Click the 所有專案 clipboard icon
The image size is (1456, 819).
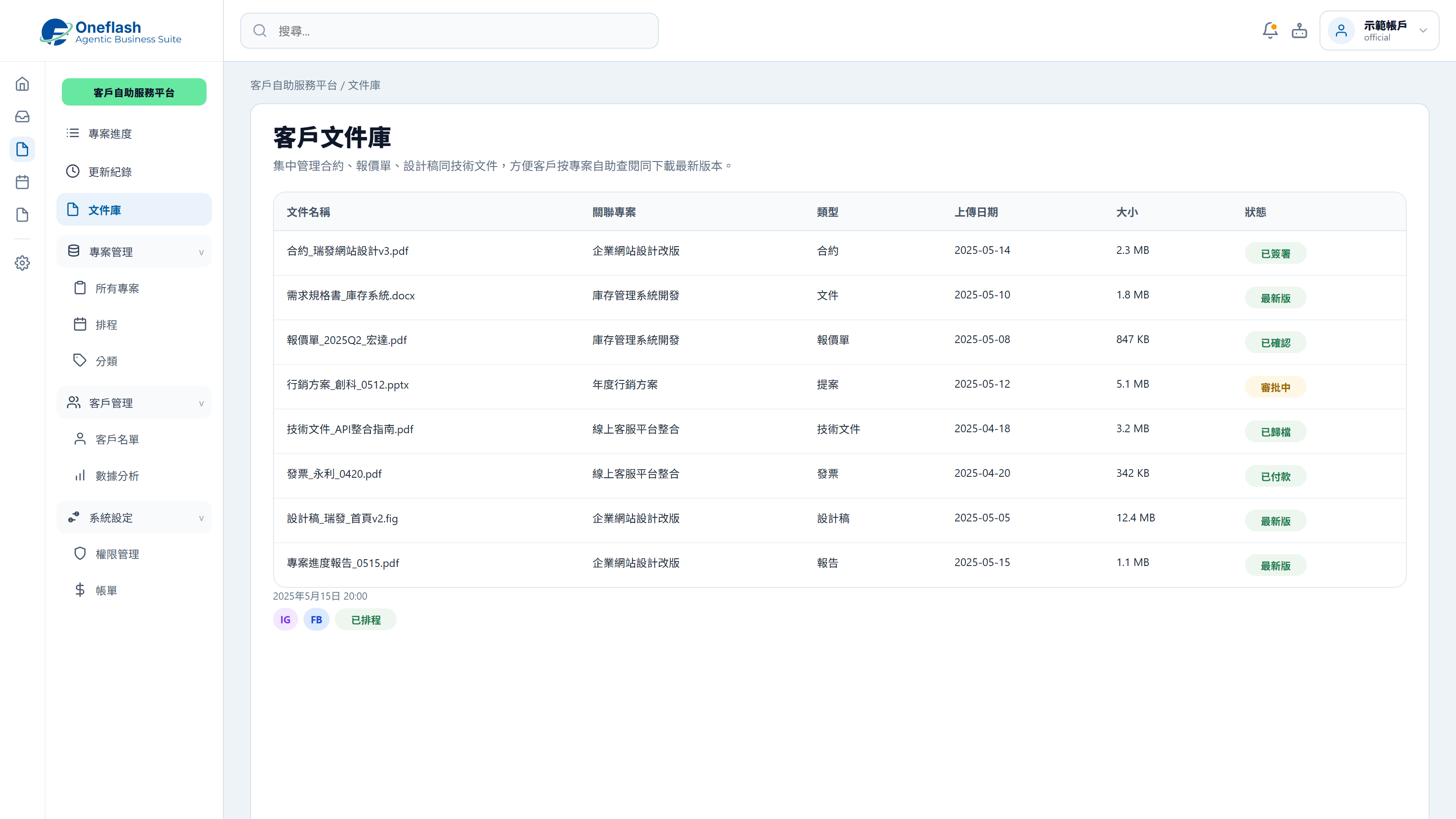tap(80, 288)
